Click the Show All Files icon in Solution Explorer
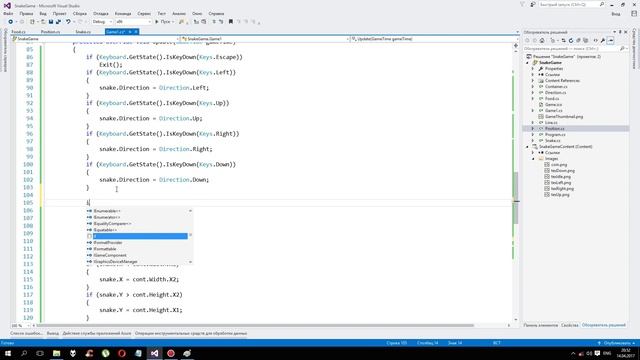Image resolution: width=640 pixels, height=360 pixels. (586, 40)
